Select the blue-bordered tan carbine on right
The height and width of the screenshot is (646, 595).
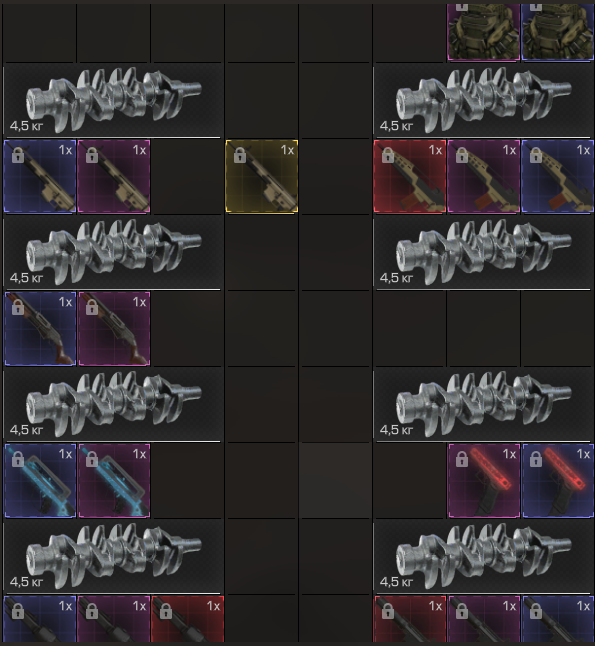[558, 176]
